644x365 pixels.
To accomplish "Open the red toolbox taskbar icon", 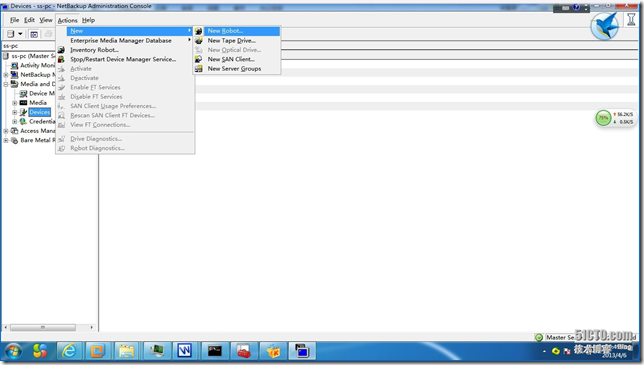I will pyautogui.click(x=244, y=351).
